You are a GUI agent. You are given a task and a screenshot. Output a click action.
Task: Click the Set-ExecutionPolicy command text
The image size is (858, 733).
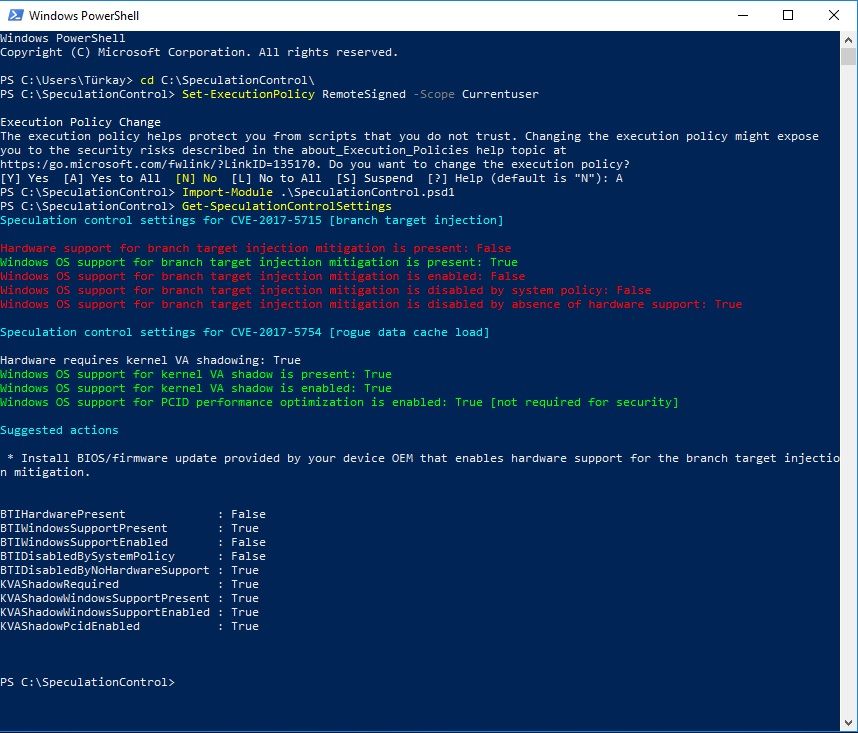click(248, 94)
